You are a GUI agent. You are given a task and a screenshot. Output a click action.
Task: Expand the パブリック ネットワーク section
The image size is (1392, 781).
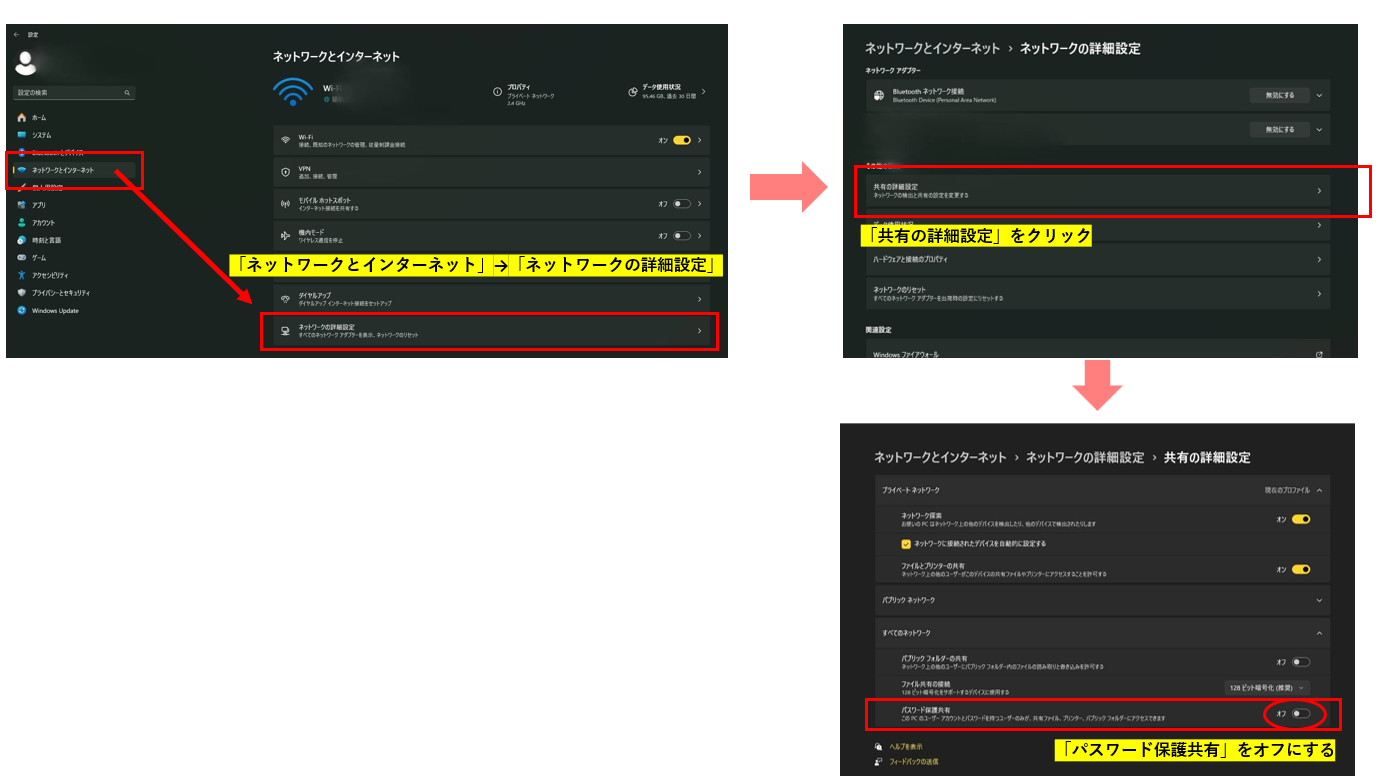(x=1319, y=600)
